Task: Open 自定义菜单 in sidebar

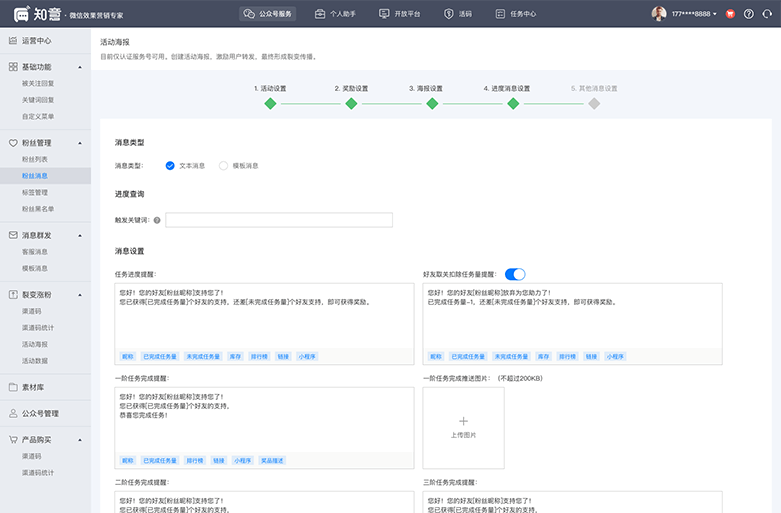Action: click(38, 116)
